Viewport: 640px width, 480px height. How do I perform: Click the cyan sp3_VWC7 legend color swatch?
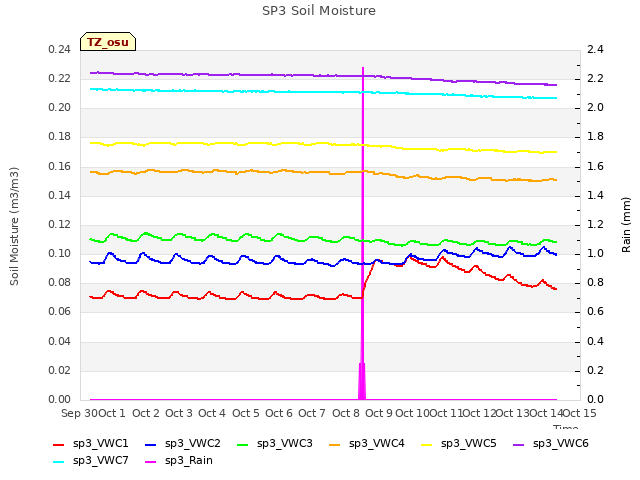click(x=59, y=462)
